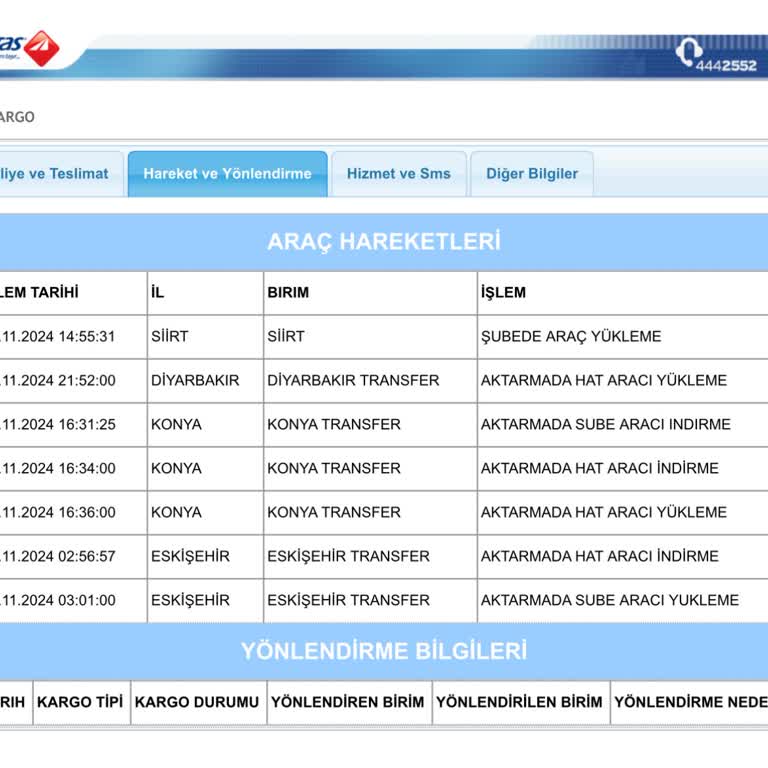Click ESKİŞEHİR TRANSFER in the 03:01:00 row
This screenshot has width=768, height=768.
pyautogui.click(x=370, y=601)
